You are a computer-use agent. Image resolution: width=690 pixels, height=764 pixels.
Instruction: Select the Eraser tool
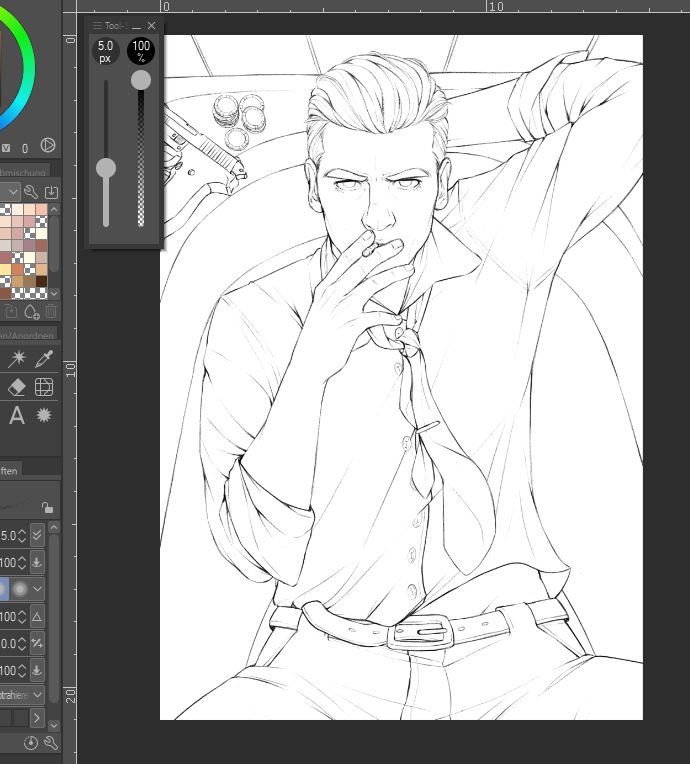click(x=16, y=387)
